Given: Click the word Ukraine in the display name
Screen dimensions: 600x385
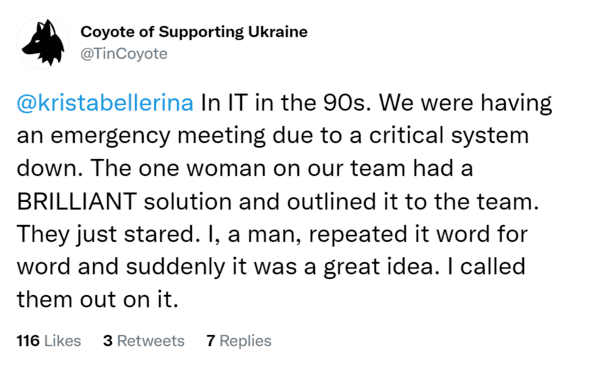Looking at the screenshot, I should pyautogui.click(x=278, y=32).
